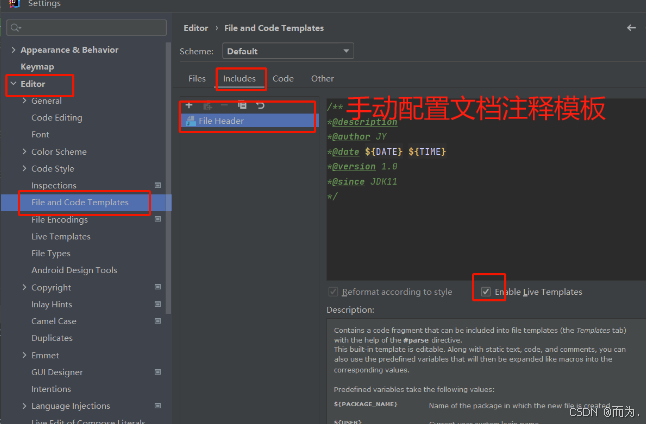Click the remove template minus icon
This screenshot has width=646, height=424.
point(225,105)
